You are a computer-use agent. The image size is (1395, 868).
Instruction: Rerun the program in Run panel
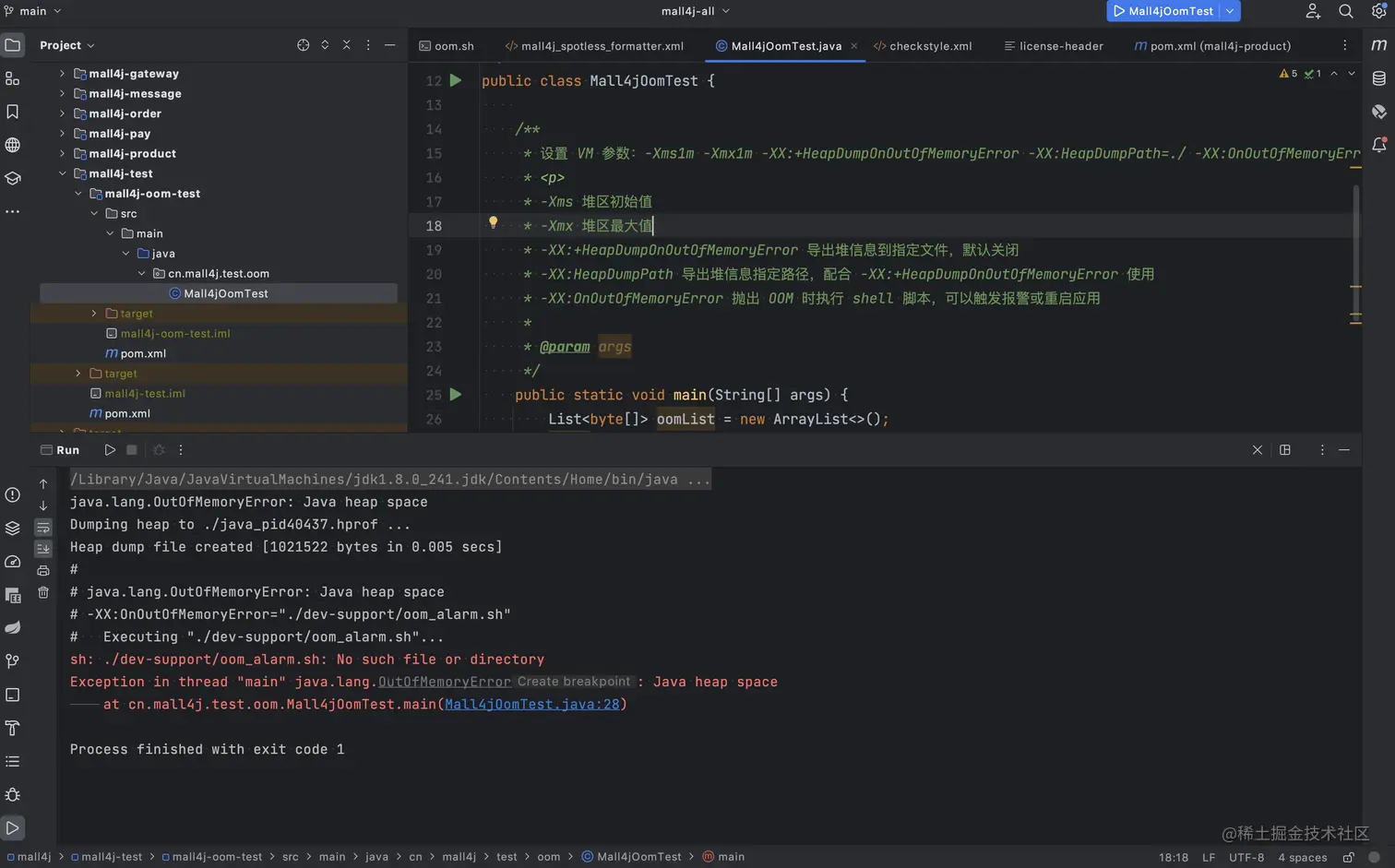[x=110, y=450]
